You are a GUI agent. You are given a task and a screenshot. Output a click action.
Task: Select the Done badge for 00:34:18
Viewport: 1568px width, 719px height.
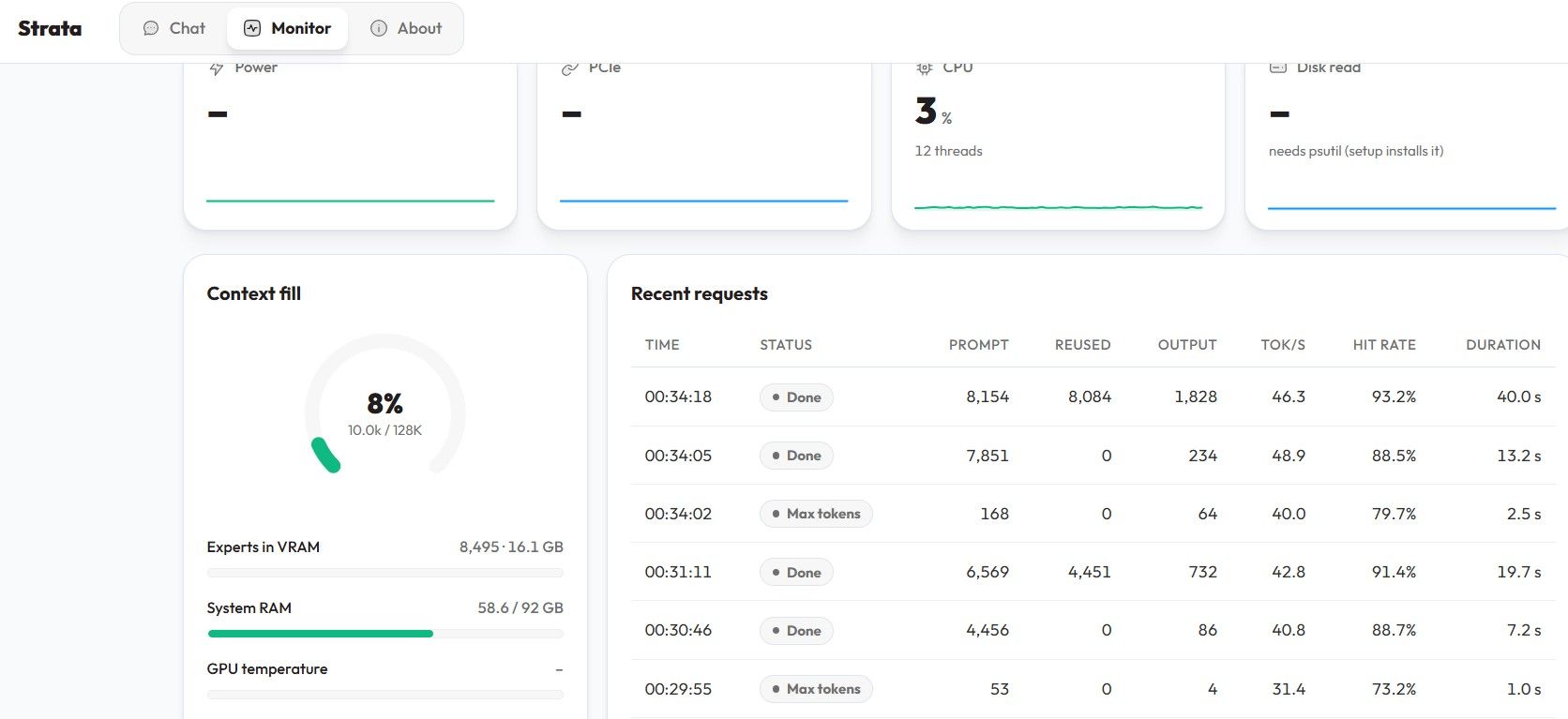click(x=796, y=397)
